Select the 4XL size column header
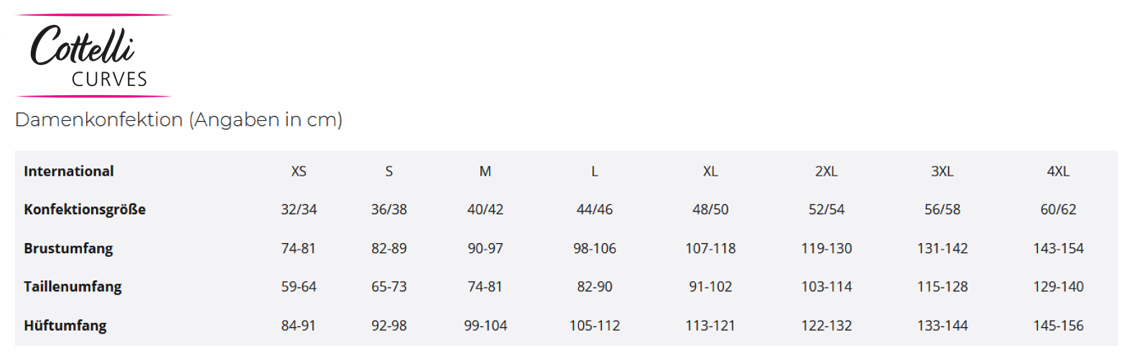 point(1058,172)
